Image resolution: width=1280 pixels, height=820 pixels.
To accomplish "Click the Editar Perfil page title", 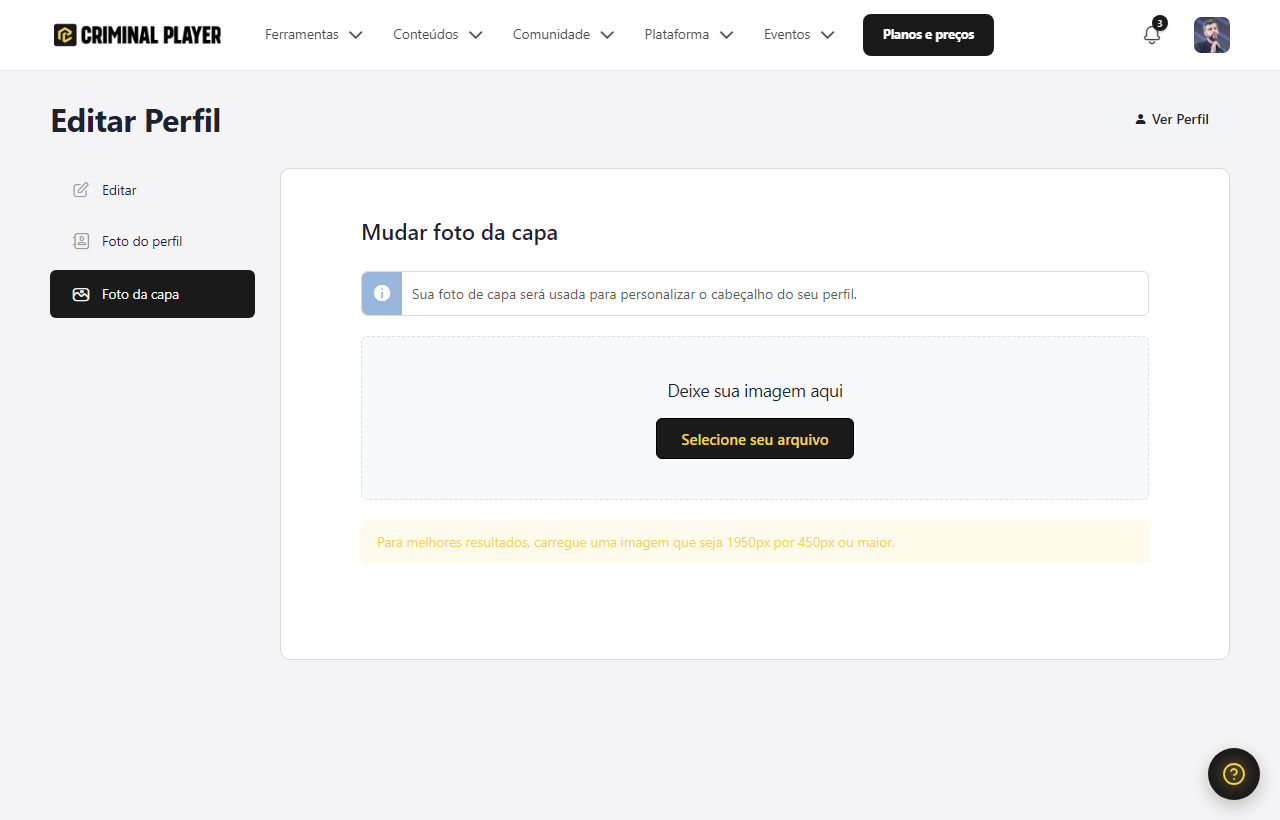I will pos(136,121).
